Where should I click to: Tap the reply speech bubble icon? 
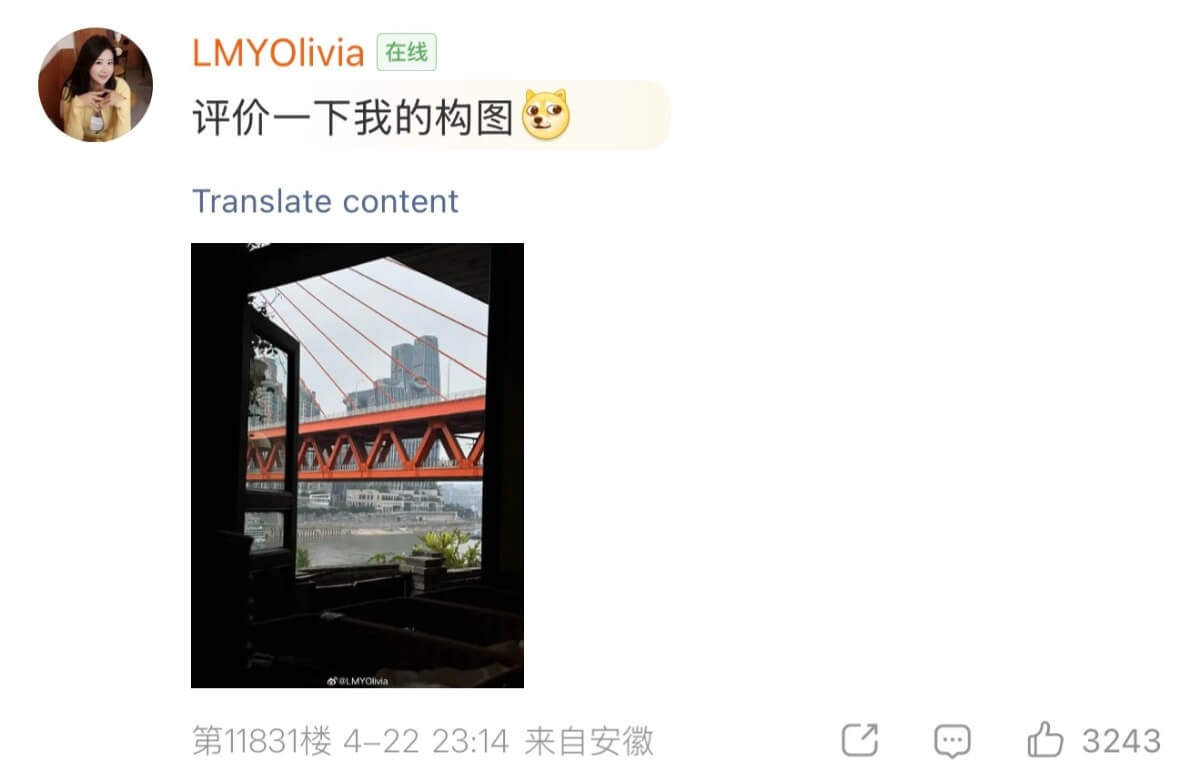click(952, 741)
